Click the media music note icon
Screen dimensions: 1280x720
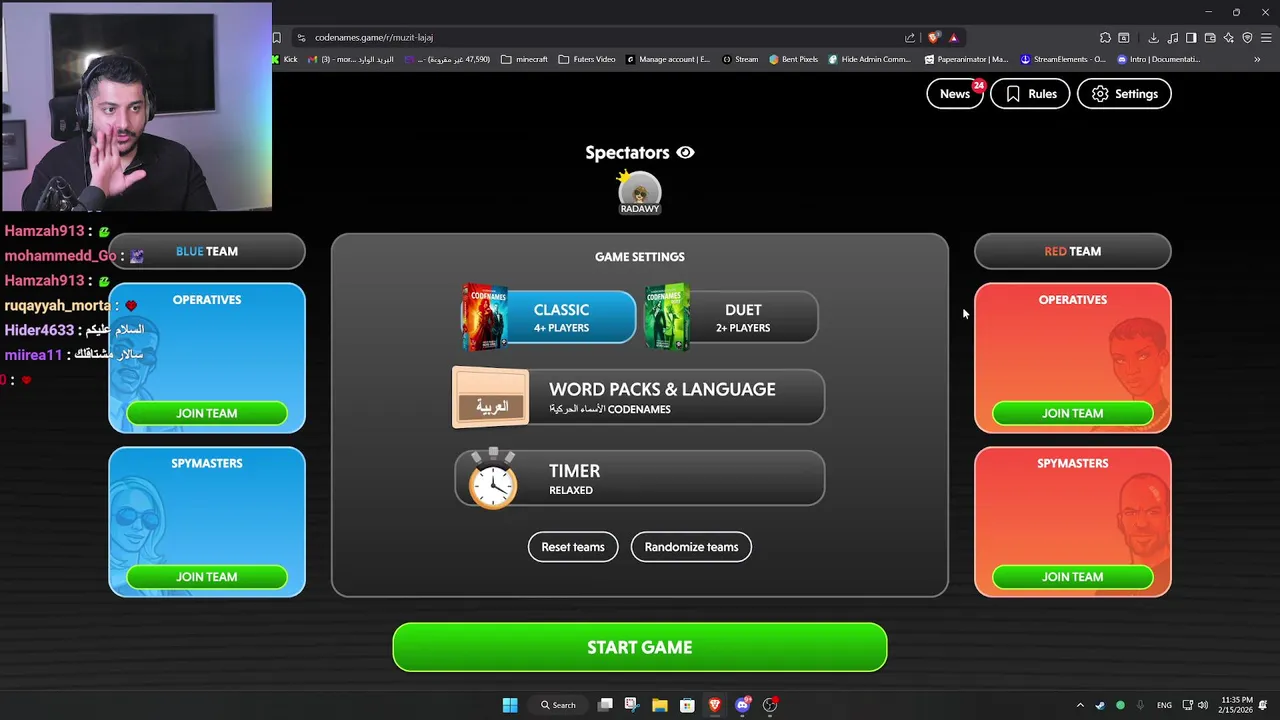pyautogui.click(x=1172, y=38)
